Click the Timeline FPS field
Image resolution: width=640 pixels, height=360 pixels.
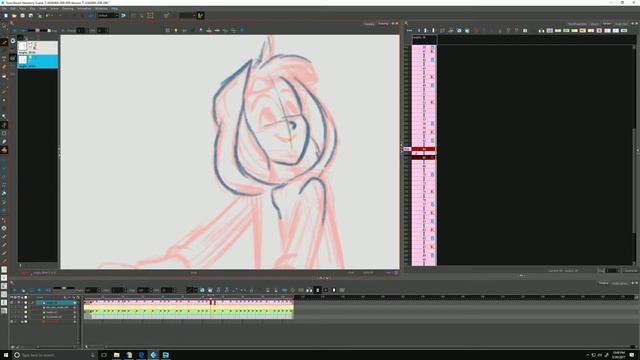point(167,290)
